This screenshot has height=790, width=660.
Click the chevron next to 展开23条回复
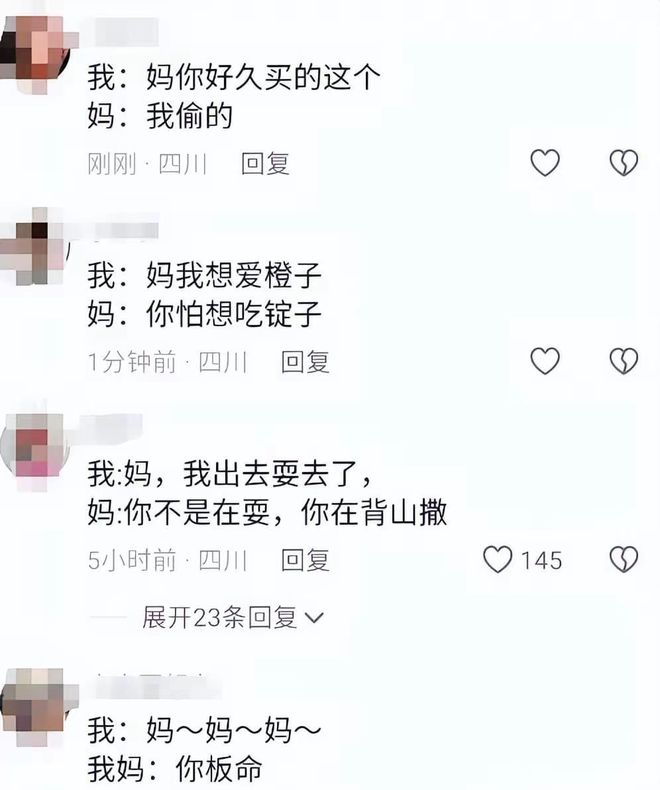[x=314, y=618]
